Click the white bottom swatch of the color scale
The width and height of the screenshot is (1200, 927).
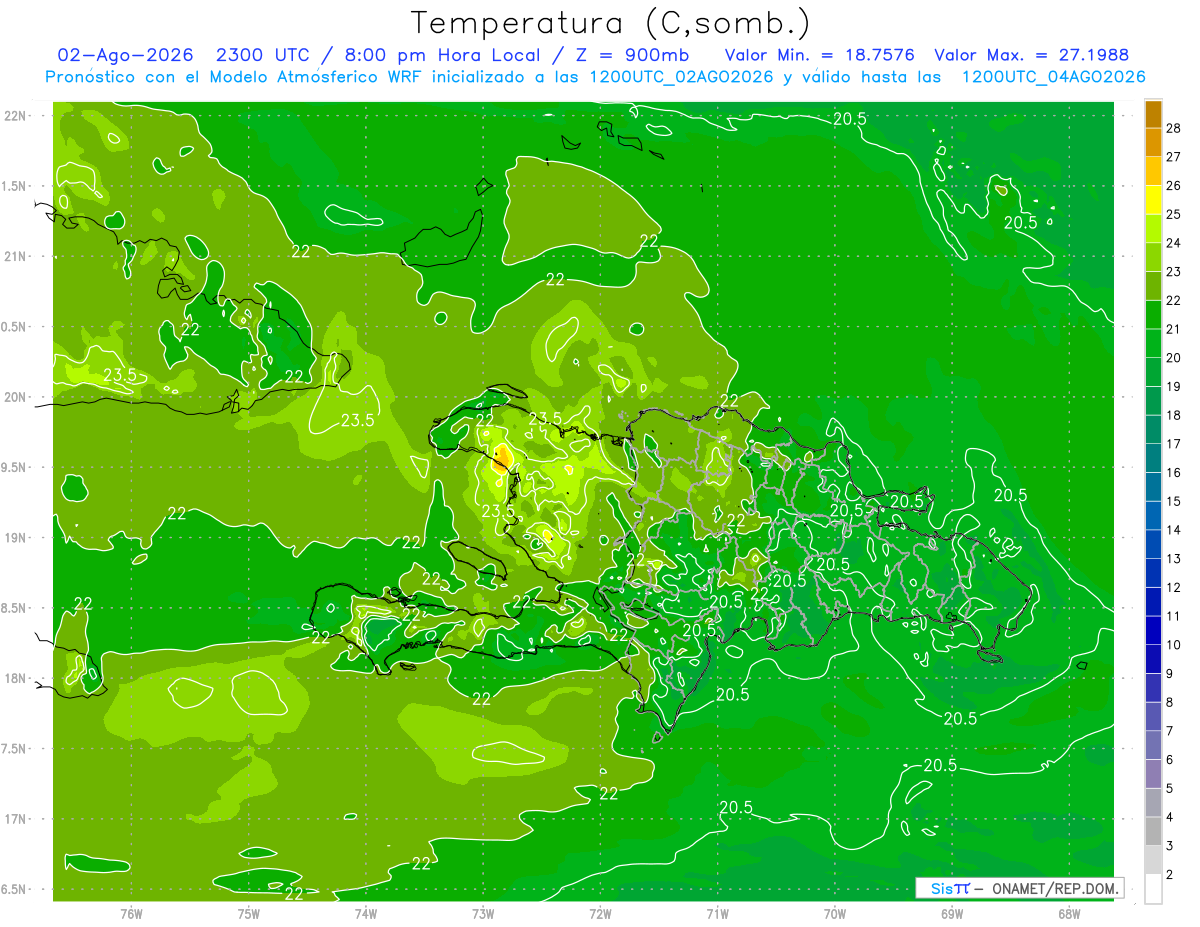click(1153, 889)
